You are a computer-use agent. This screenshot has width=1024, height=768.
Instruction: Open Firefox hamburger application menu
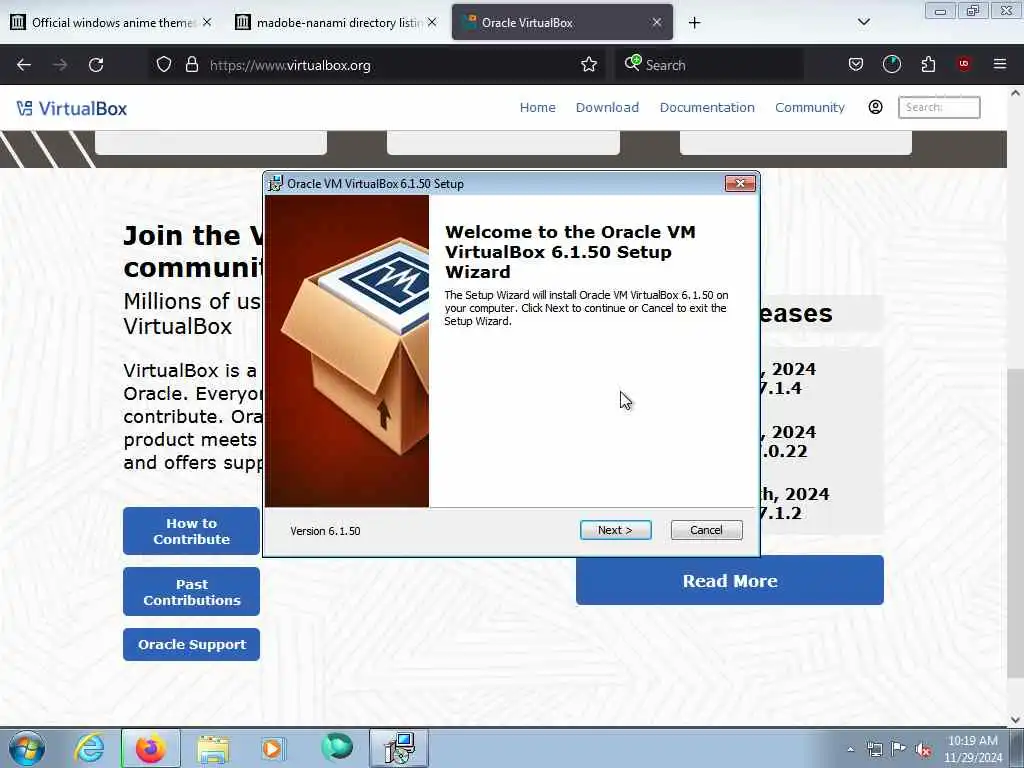point(999,64)
